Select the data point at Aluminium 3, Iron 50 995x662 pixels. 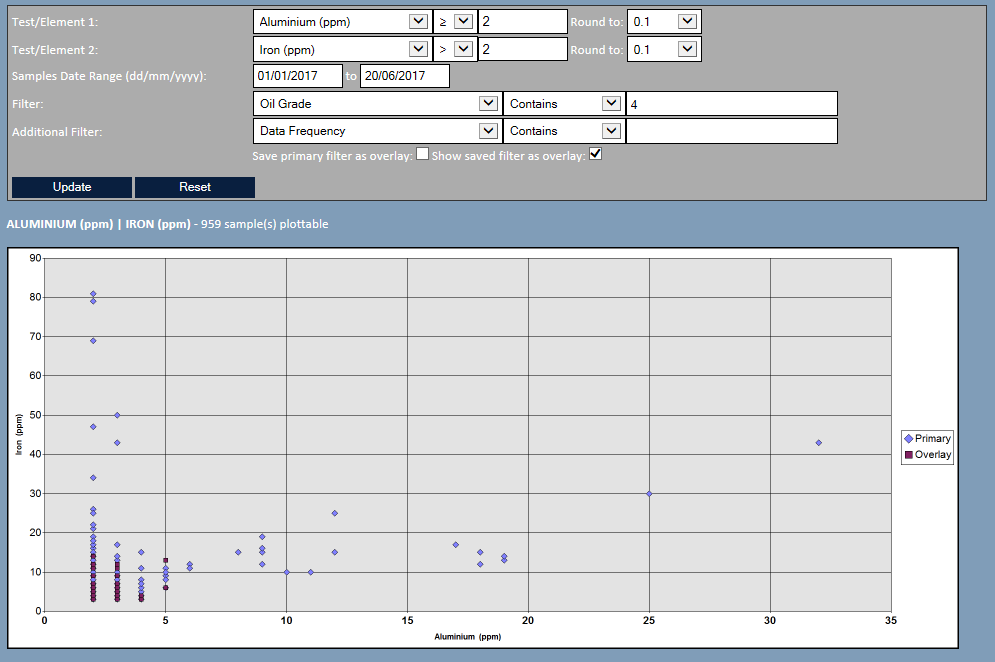coord(117,415)
